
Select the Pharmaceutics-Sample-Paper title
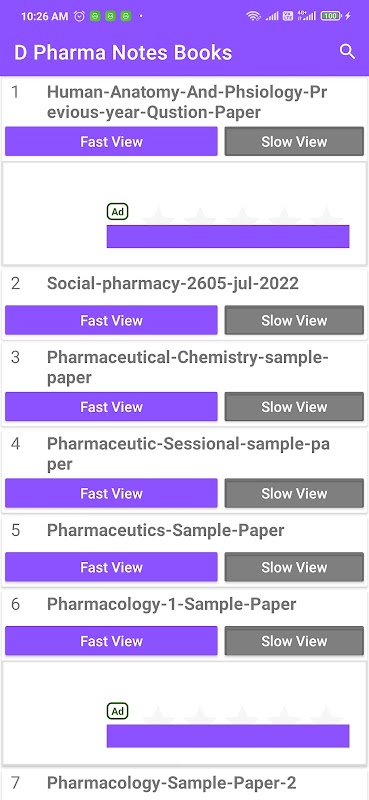(165, 530)
